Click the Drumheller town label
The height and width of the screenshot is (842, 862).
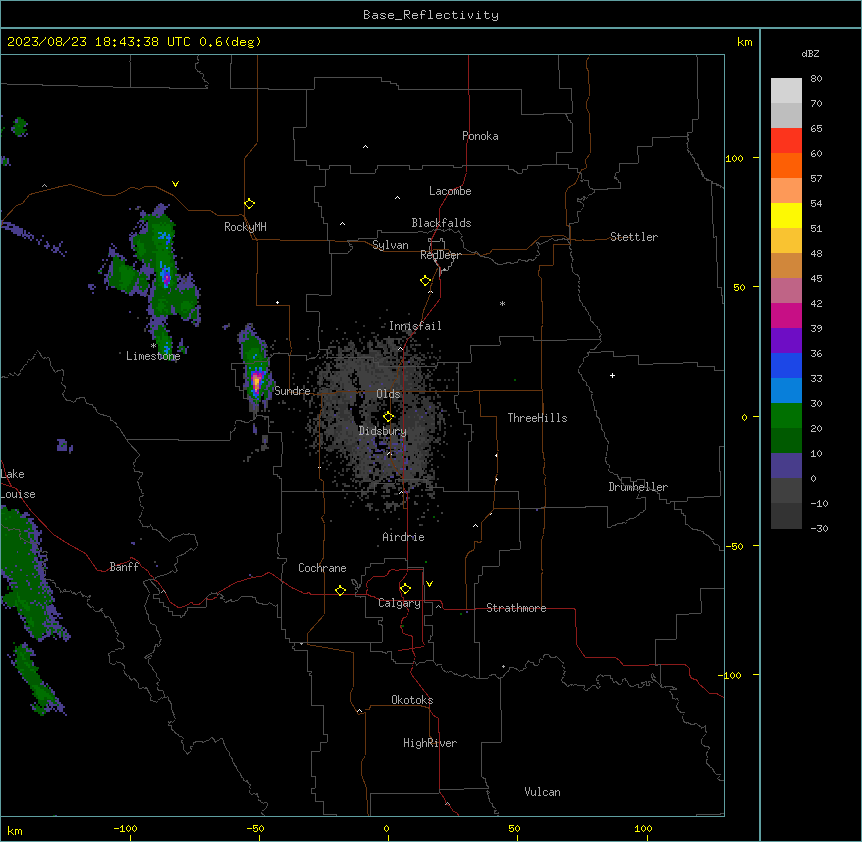coord(638,487)
